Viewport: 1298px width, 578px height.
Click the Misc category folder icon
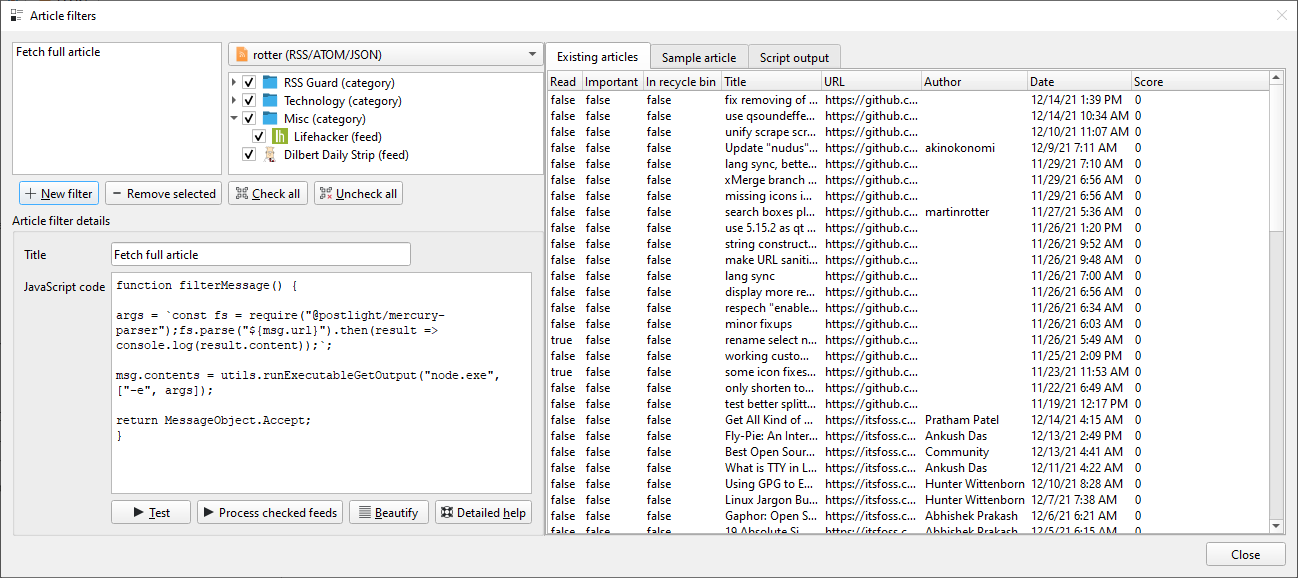270,119
